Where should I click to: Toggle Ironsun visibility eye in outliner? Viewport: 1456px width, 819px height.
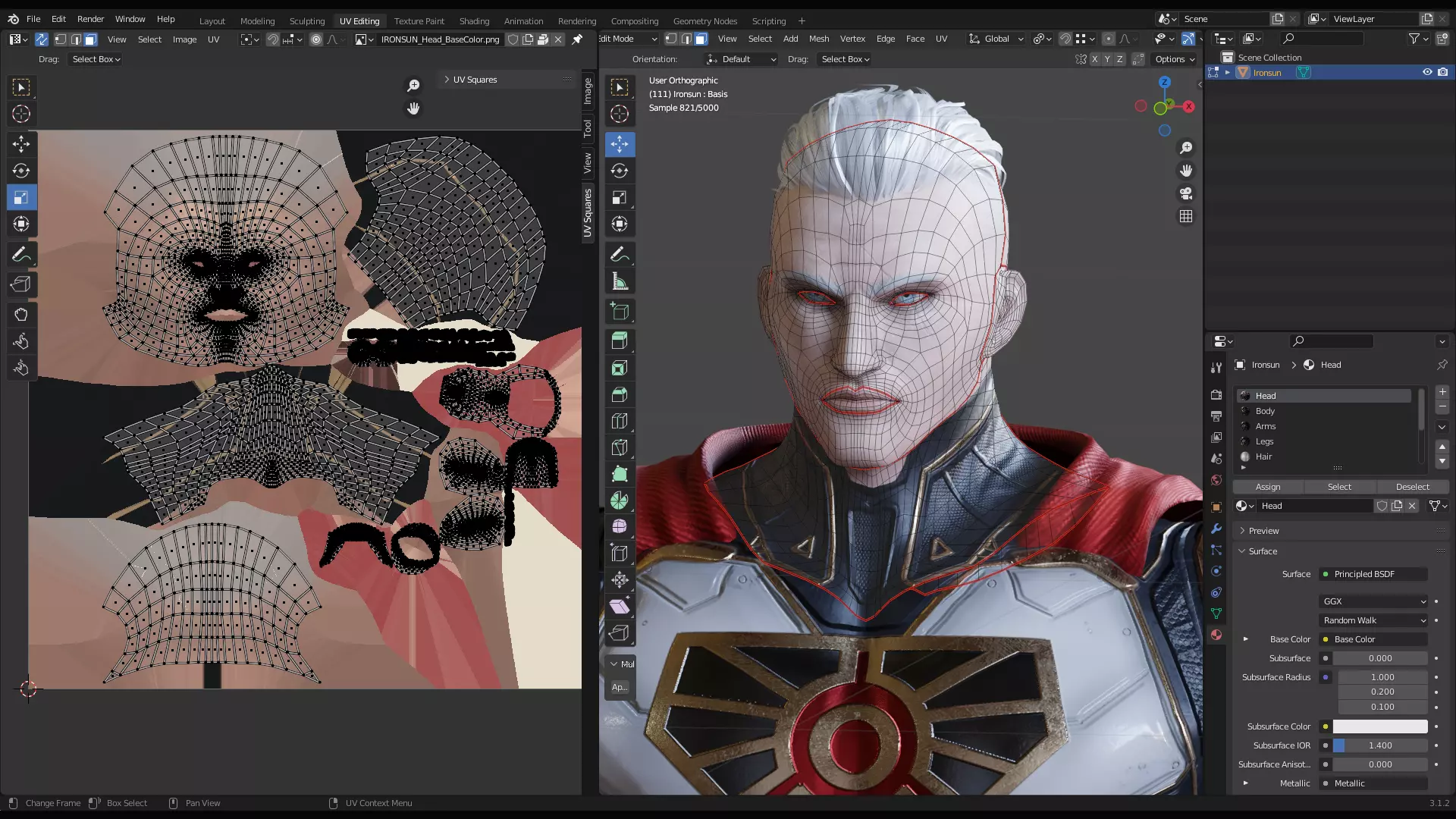click(x=1427, y=72)
